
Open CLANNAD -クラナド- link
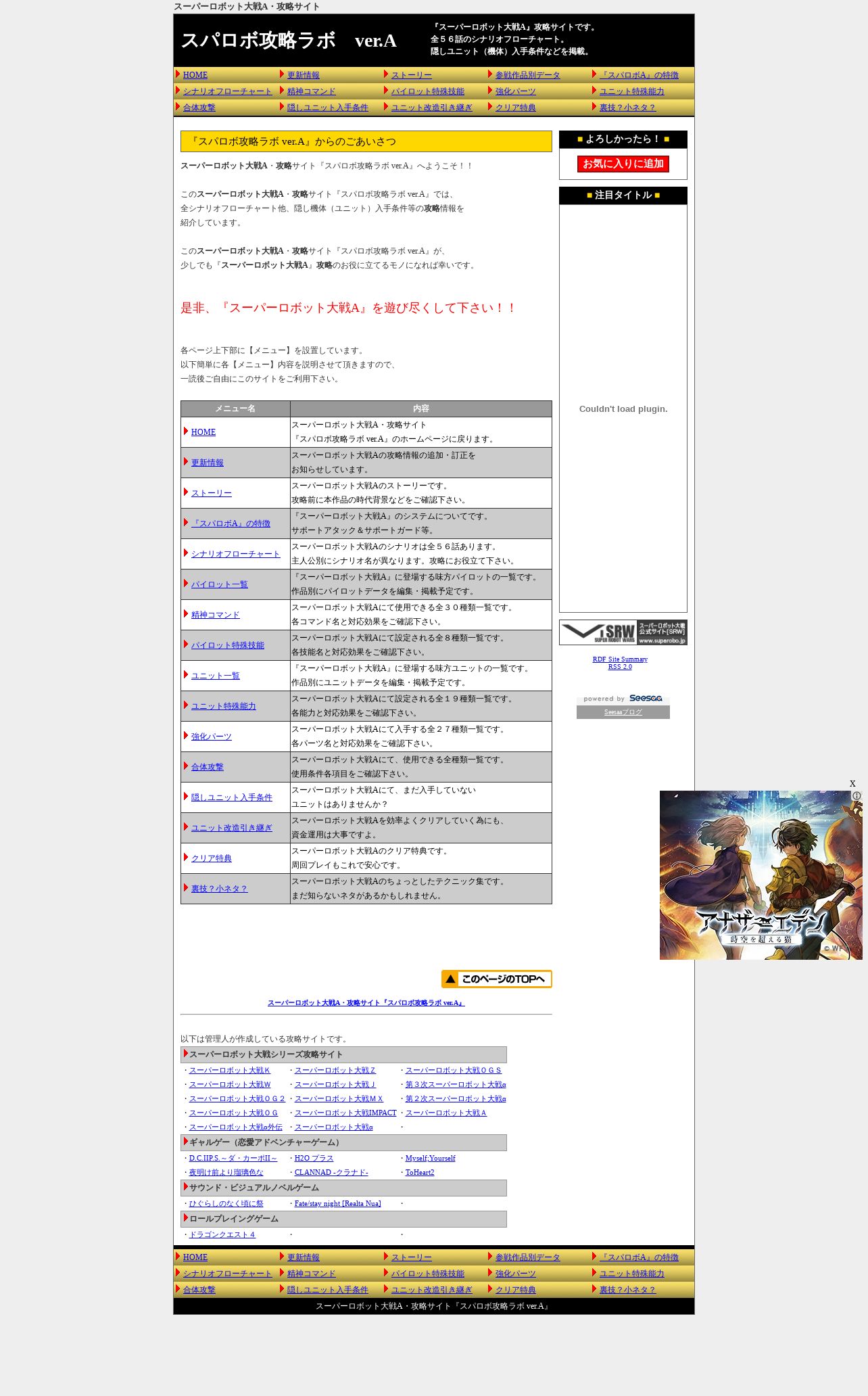[x=331, y=1172]
